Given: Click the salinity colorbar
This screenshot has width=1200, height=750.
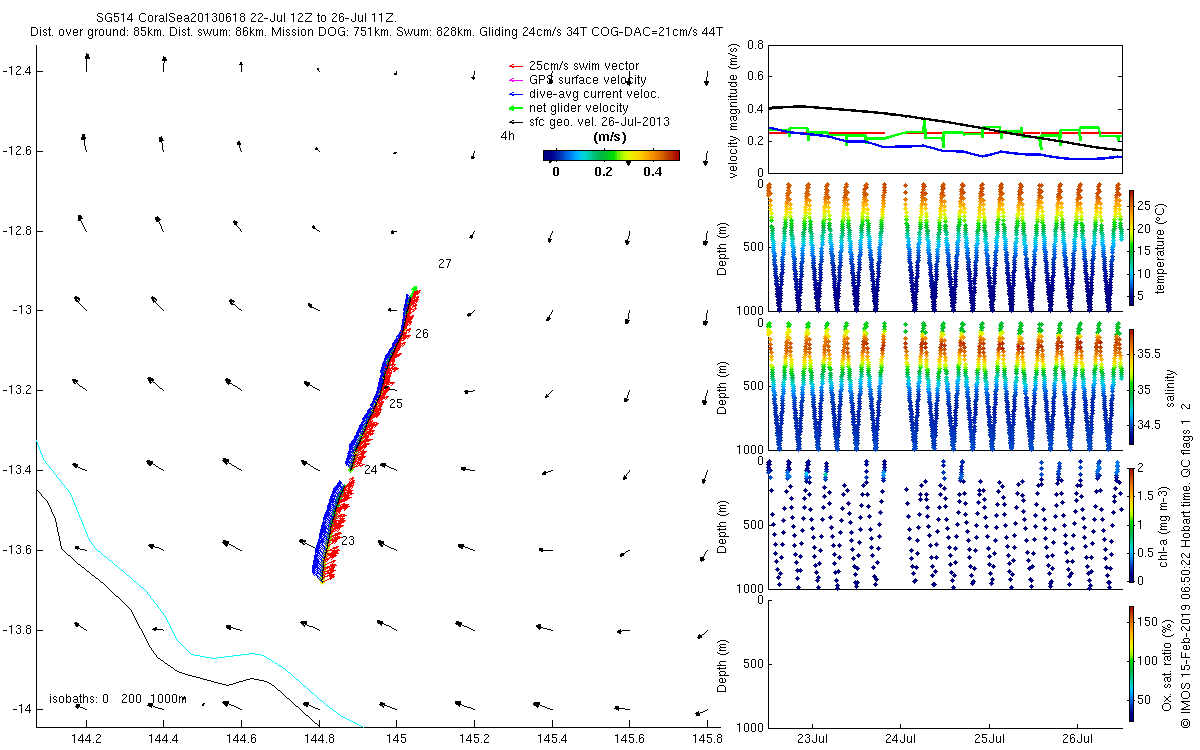Looking at the screenshot, I should coord(1131,388).
